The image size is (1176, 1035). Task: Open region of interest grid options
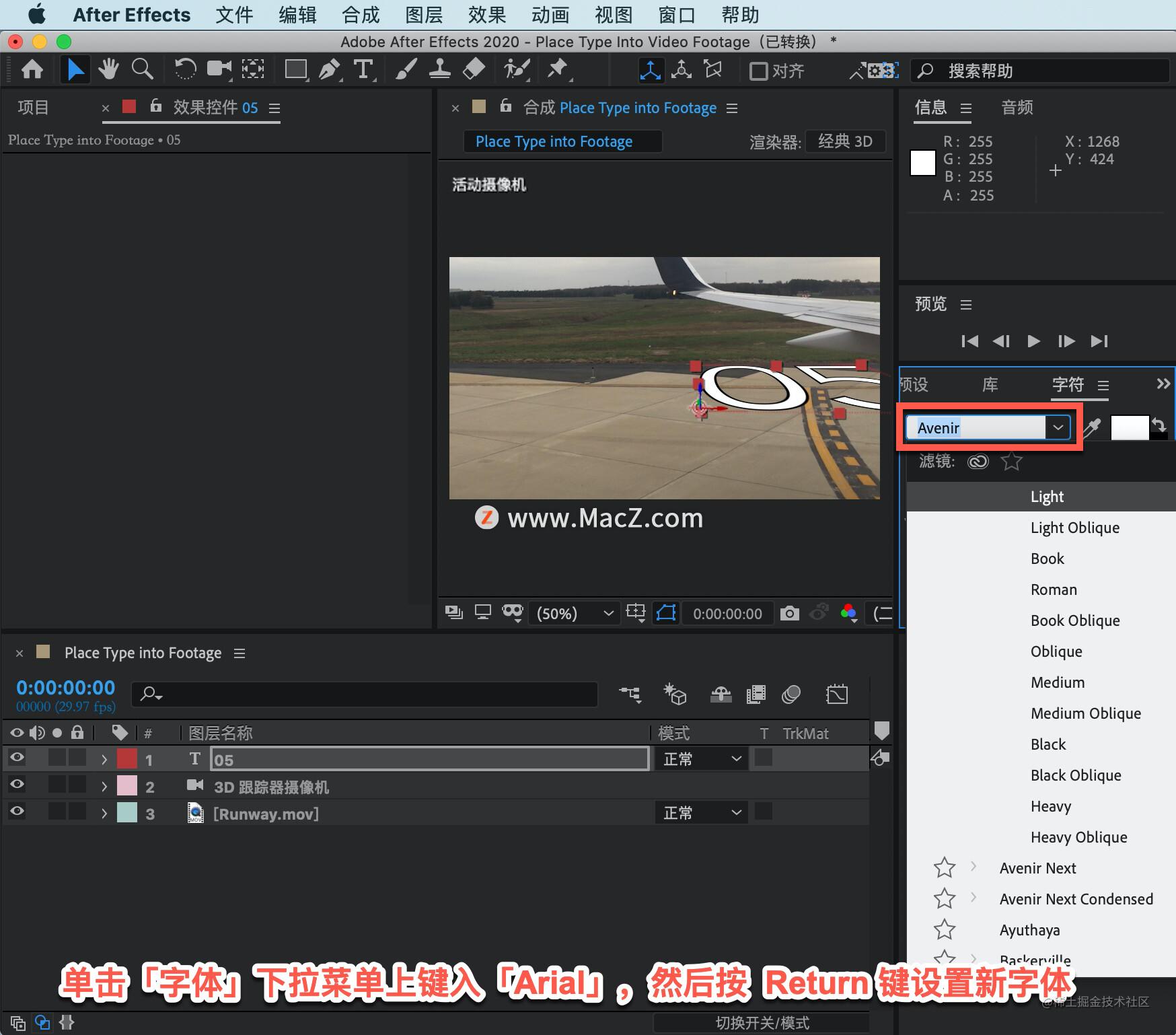tap(636, 612)
